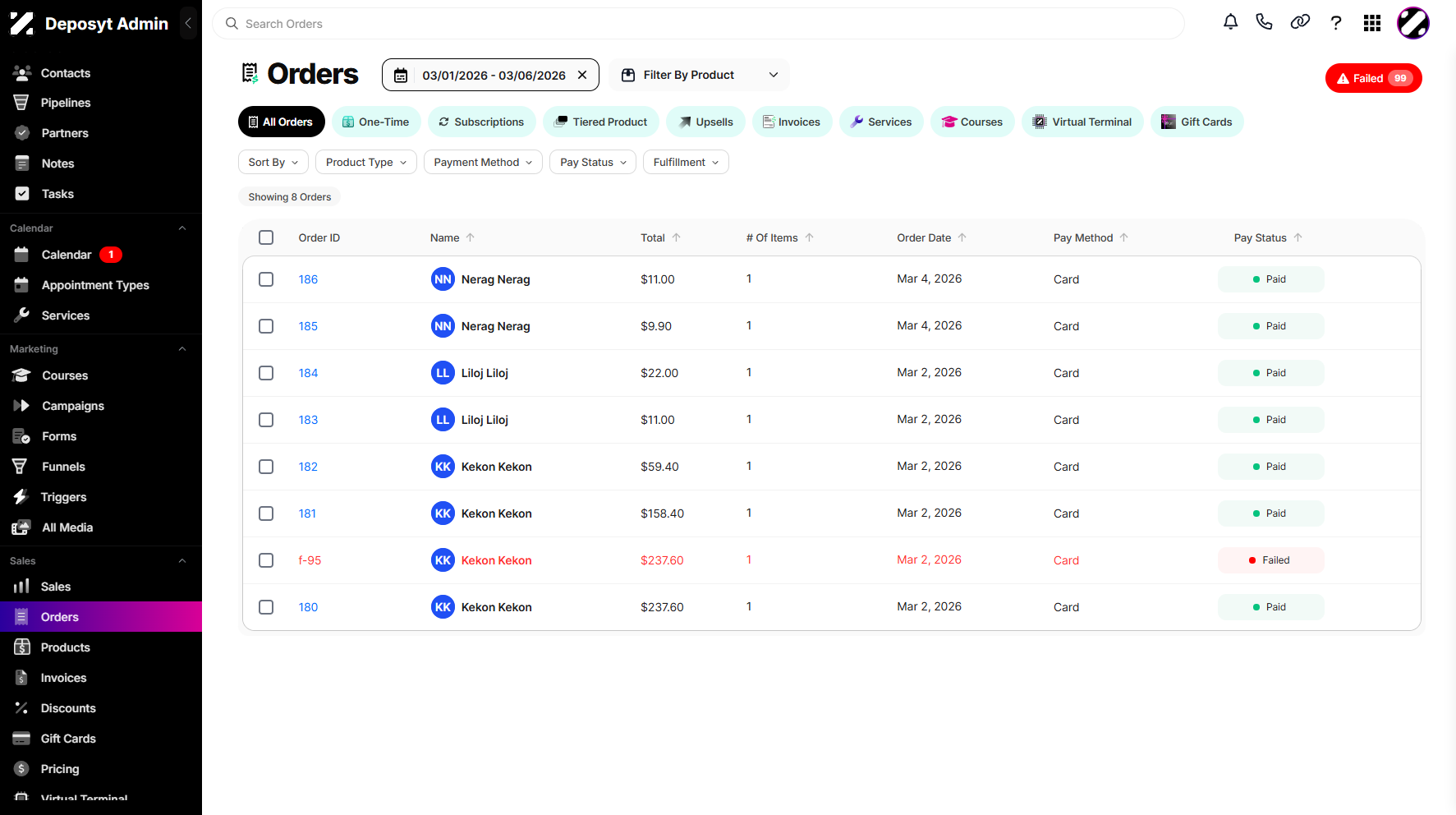Check the box for order 184
The height and width of the screenshot is (815, 1456).
point(266,373)
